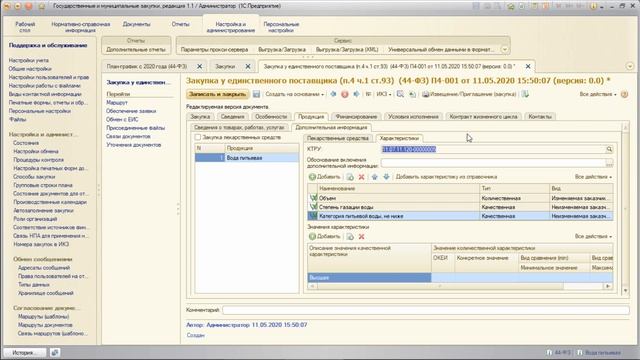Click row icon beside Степень газации воды

pyautogui.click(x=313, y=207)
